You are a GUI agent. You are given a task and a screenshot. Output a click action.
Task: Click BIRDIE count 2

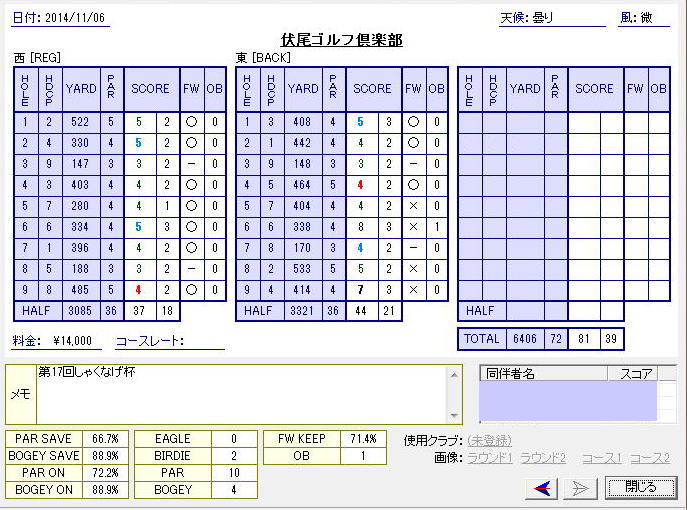point(234,456)
